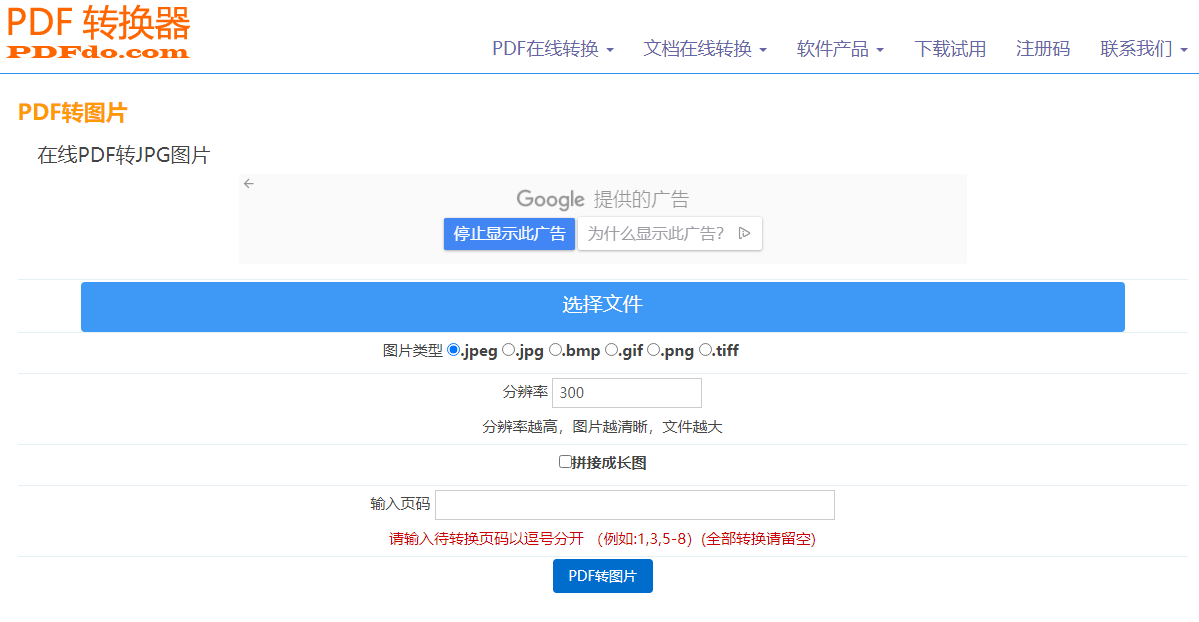Open the 注册码 menu item

click(1042, 49)
